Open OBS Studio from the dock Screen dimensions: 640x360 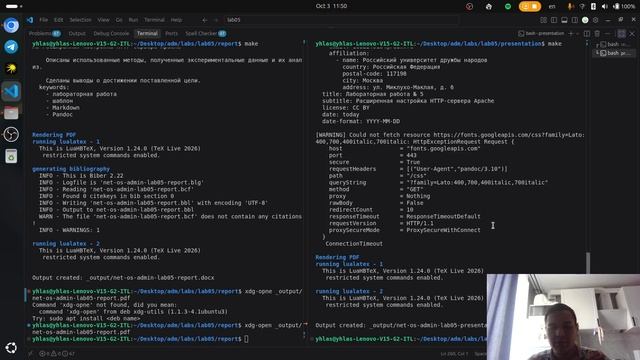point(11,134)
